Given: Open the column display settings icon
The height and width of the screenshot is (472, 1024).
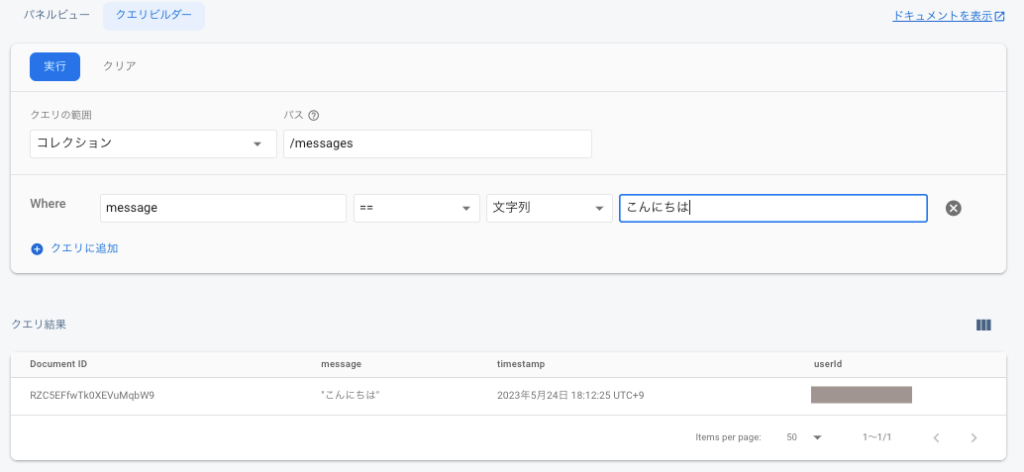Looking at the screenshot, I should [983, 325].
